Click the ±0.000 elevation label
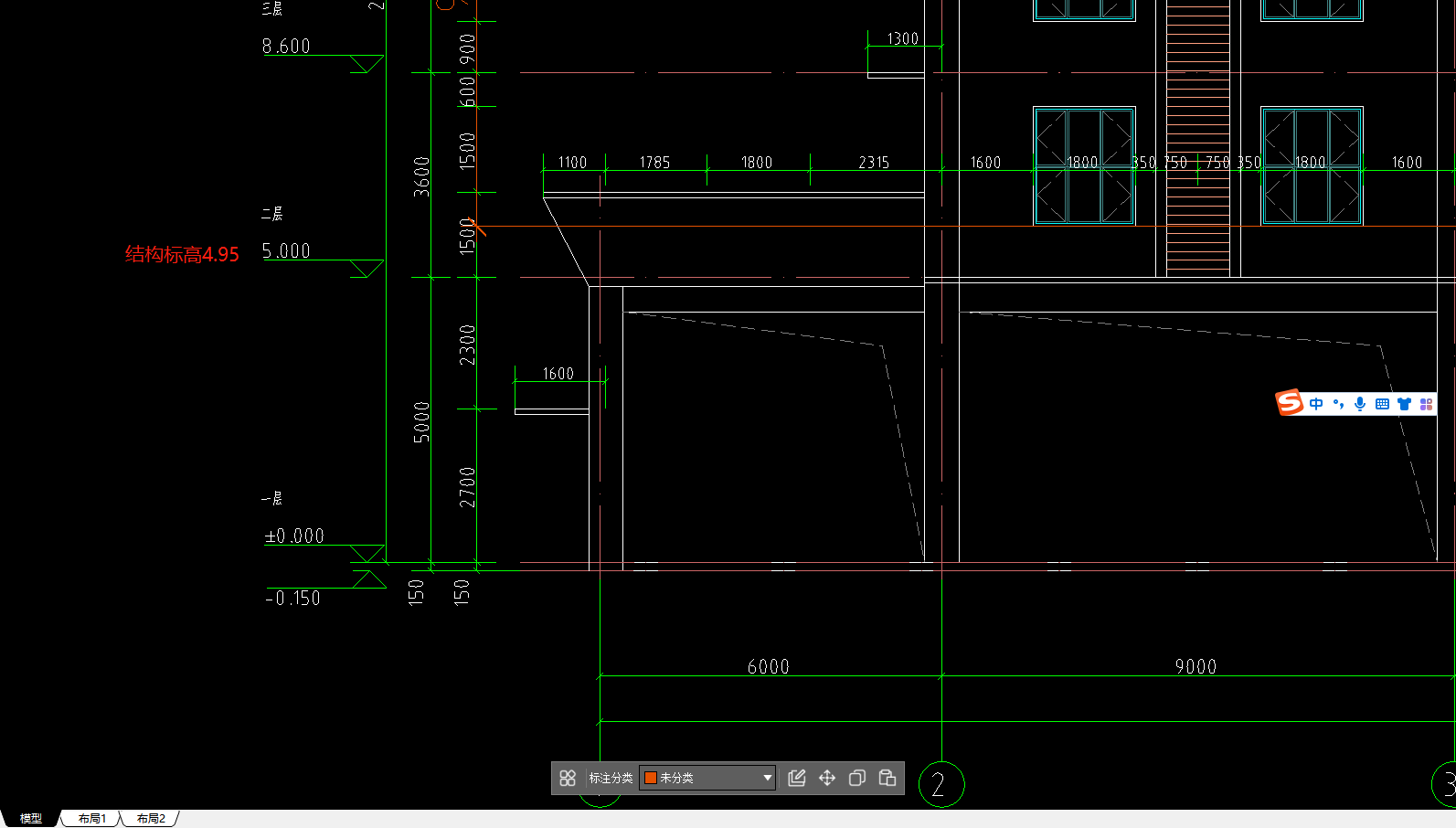Screen dimensions: 1456x828 [x=294, y=536]
